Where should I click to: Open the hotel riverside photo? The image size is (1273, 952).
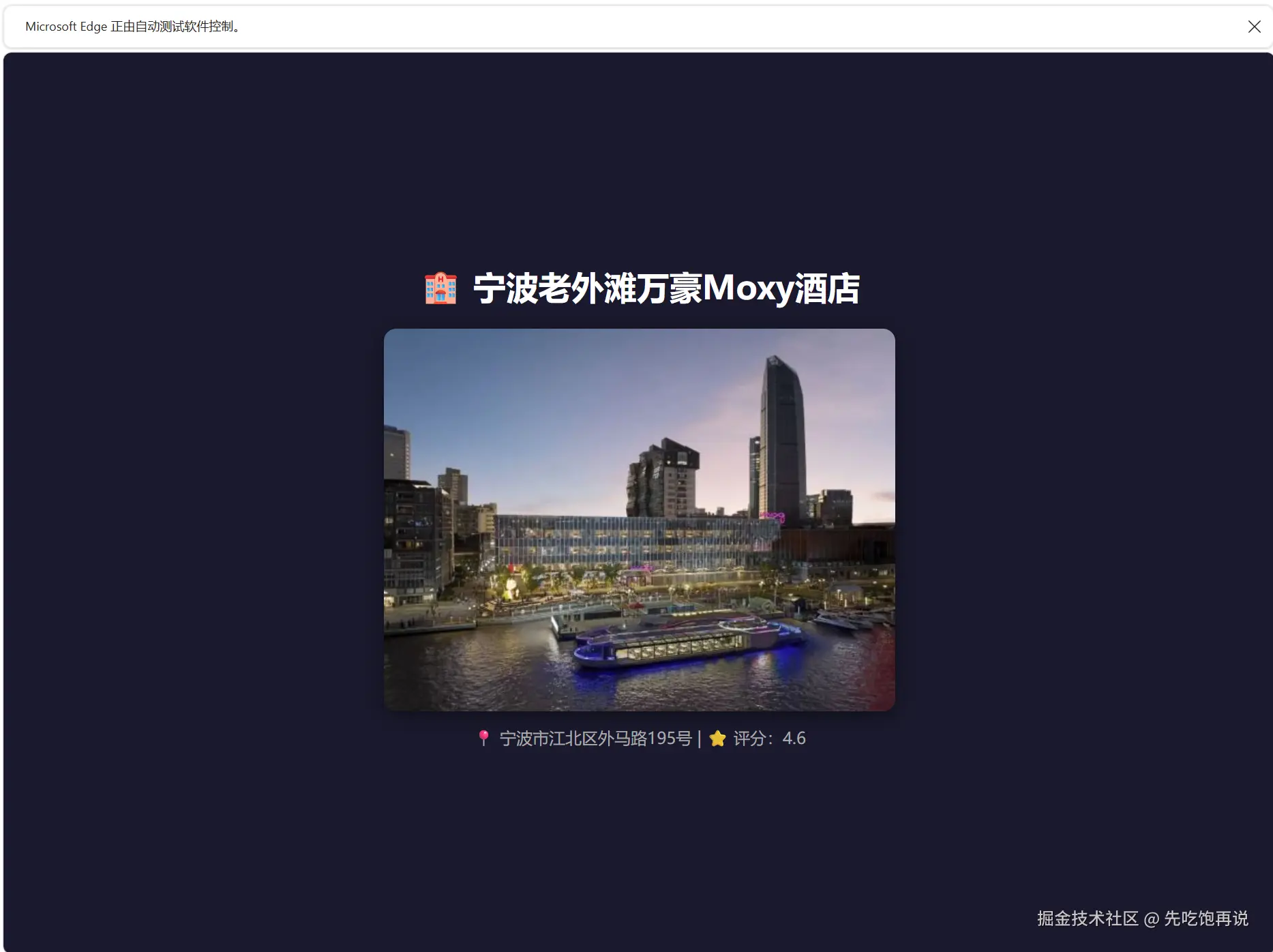[640, 520]
